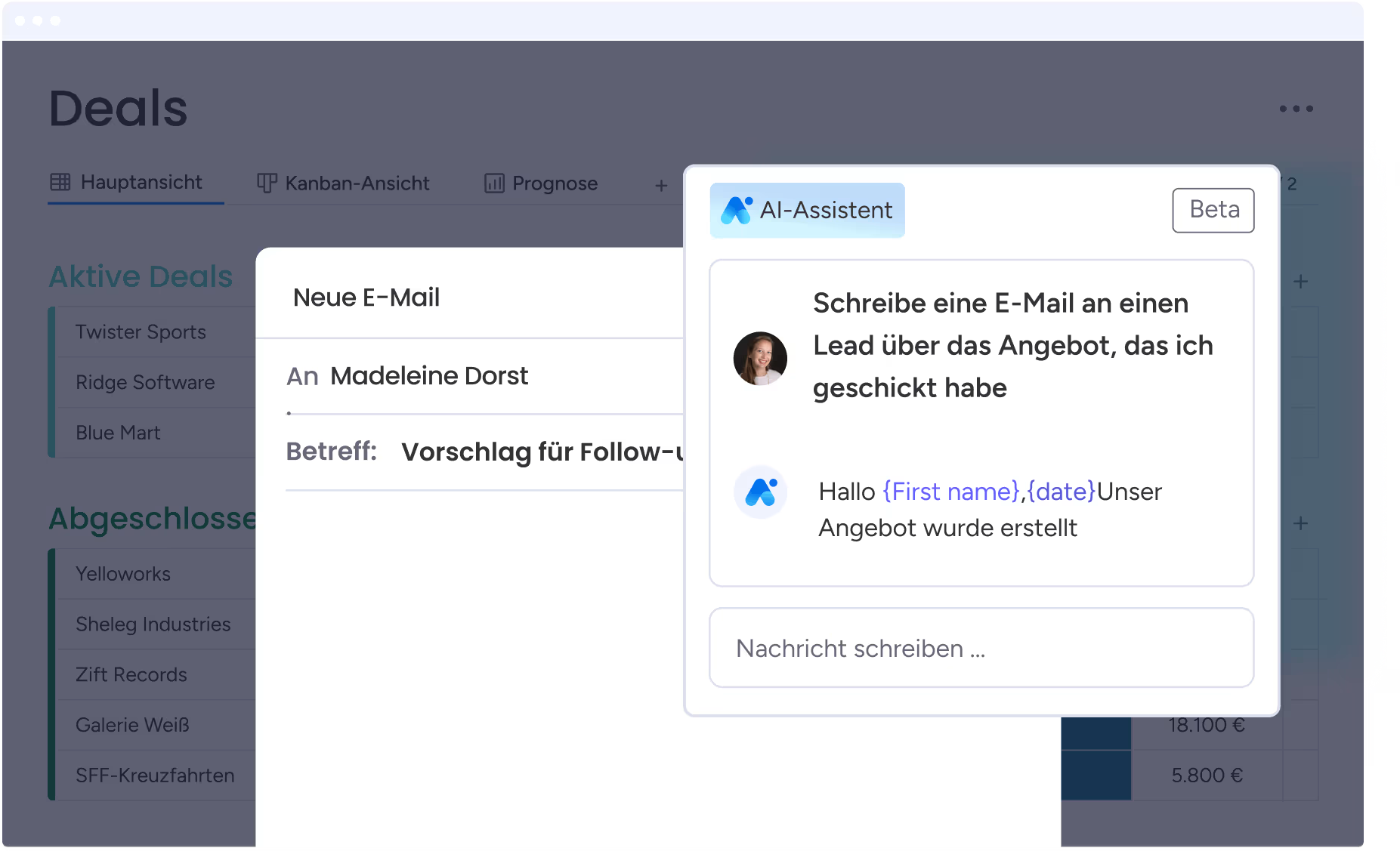Open the Yelloworks deal
Viewport: 1400px width, 851px height.
point(123,574)
